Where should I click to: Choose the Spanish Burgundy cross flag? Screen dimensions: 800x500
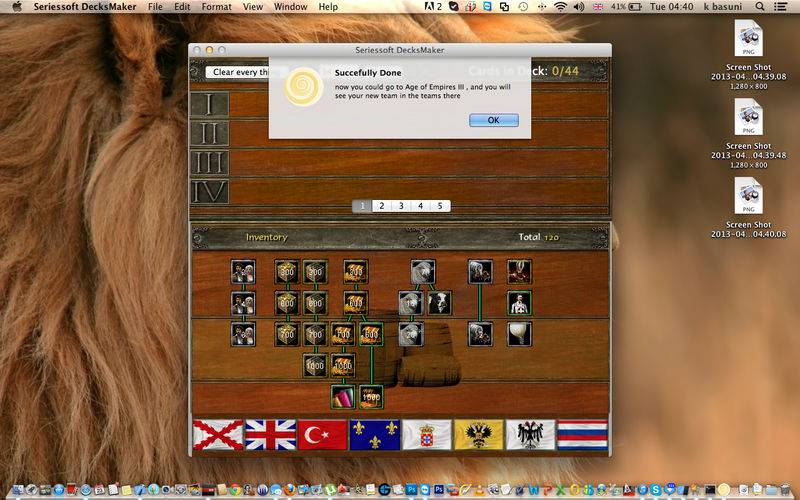coord(218,435)
